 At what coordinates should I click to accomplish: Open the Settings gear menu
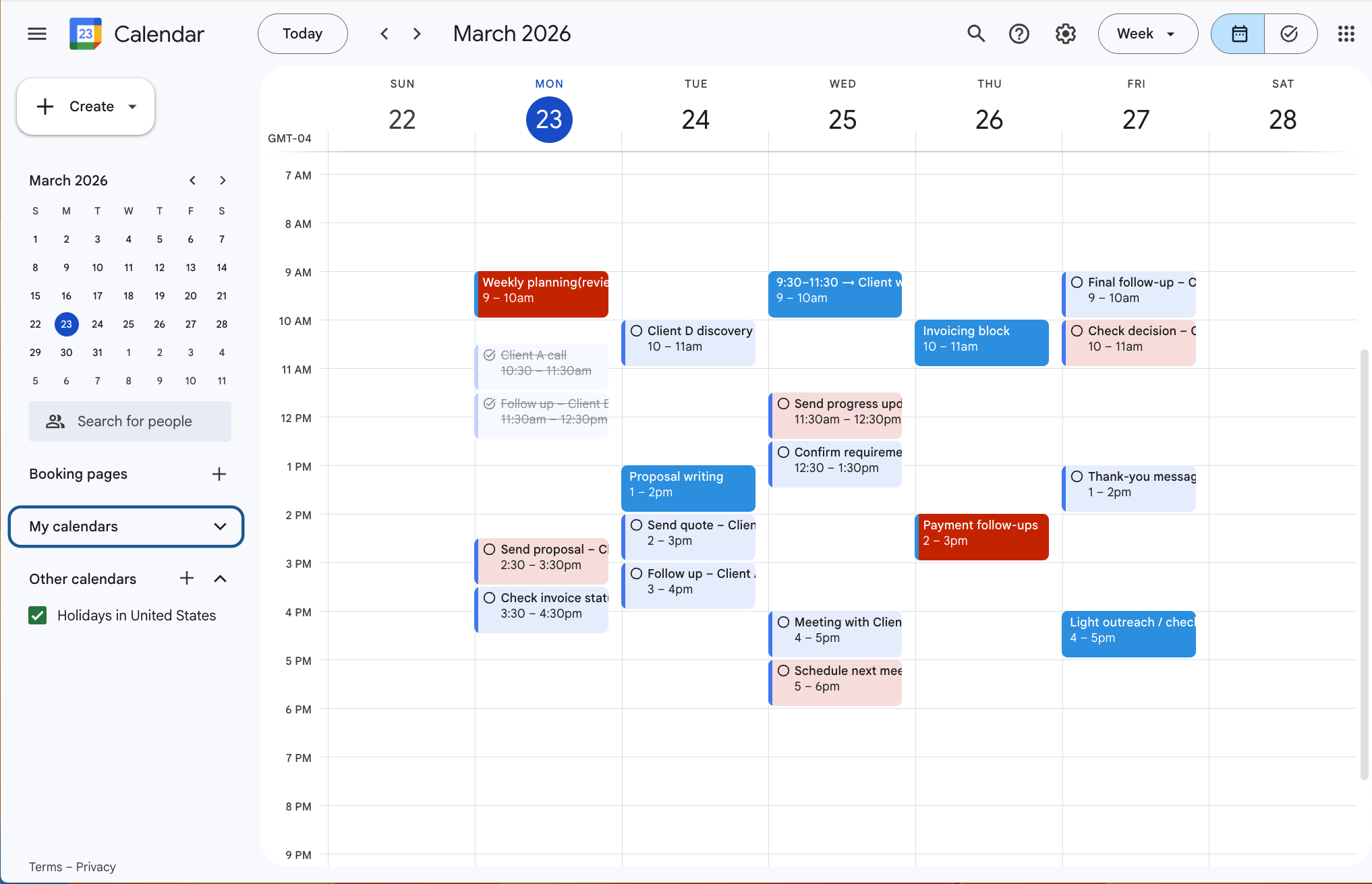(x=1065, y=34)
